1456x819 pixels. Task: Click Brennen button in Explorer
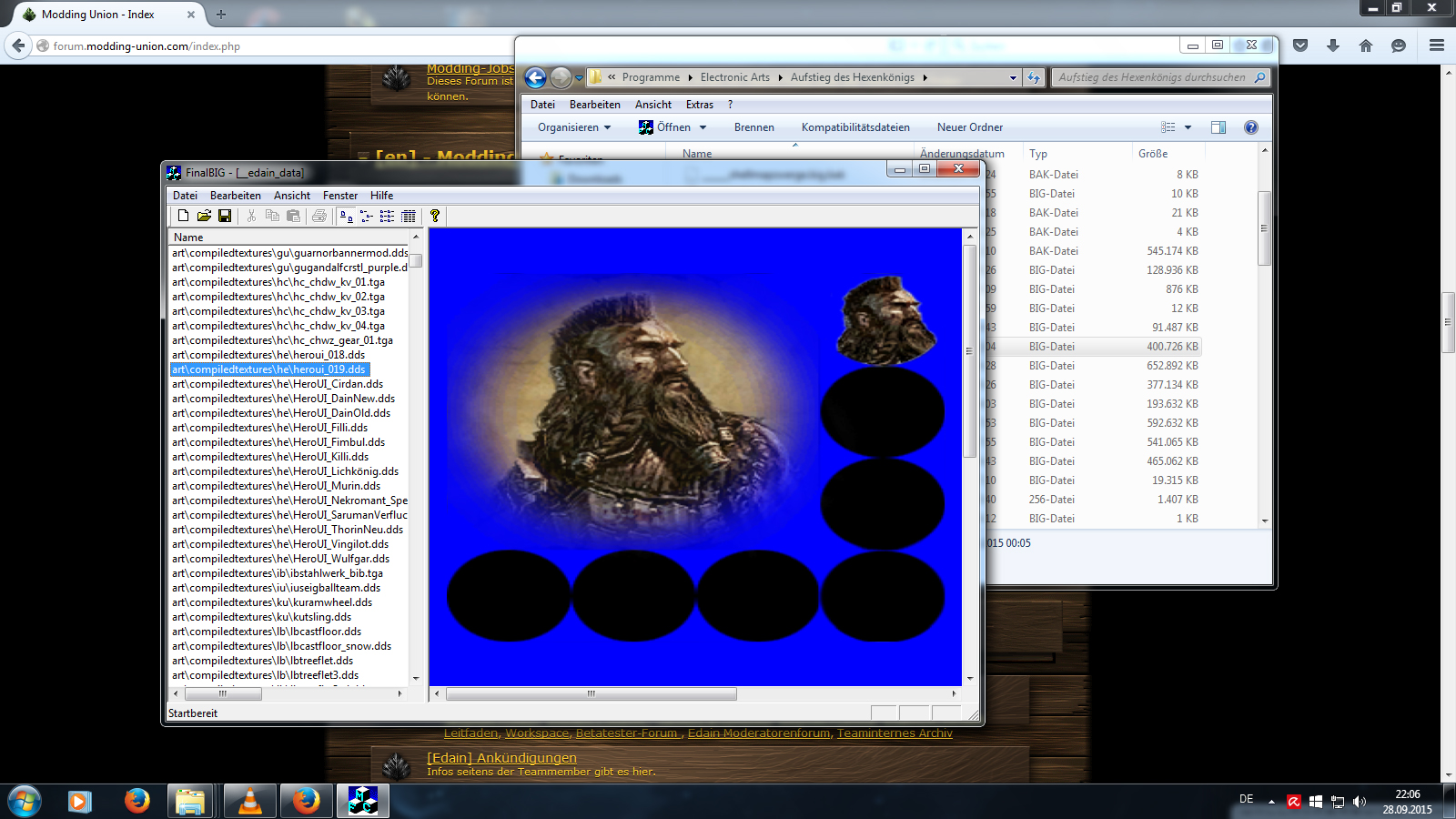754,127
